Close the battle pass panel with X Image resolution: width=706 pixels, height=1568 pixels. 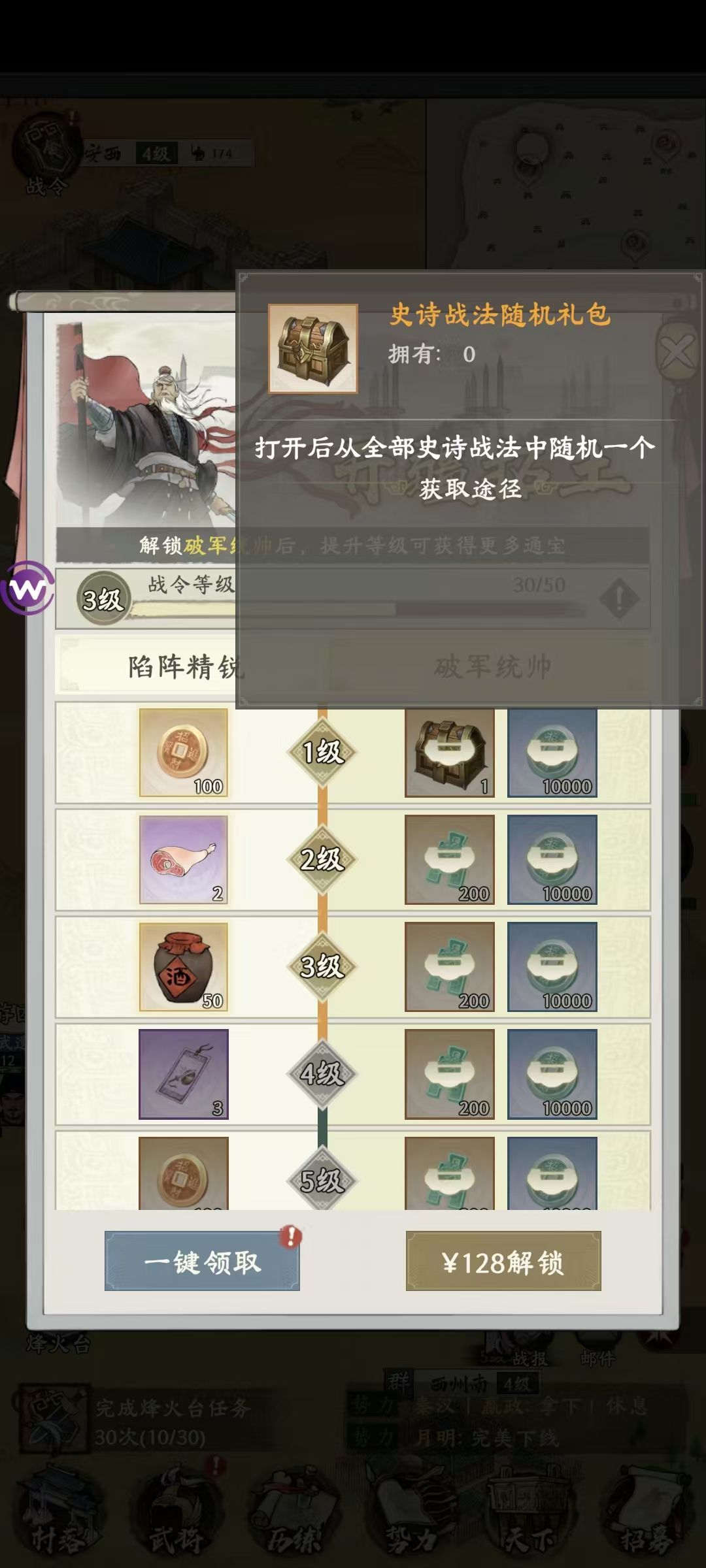click(677, 353)
